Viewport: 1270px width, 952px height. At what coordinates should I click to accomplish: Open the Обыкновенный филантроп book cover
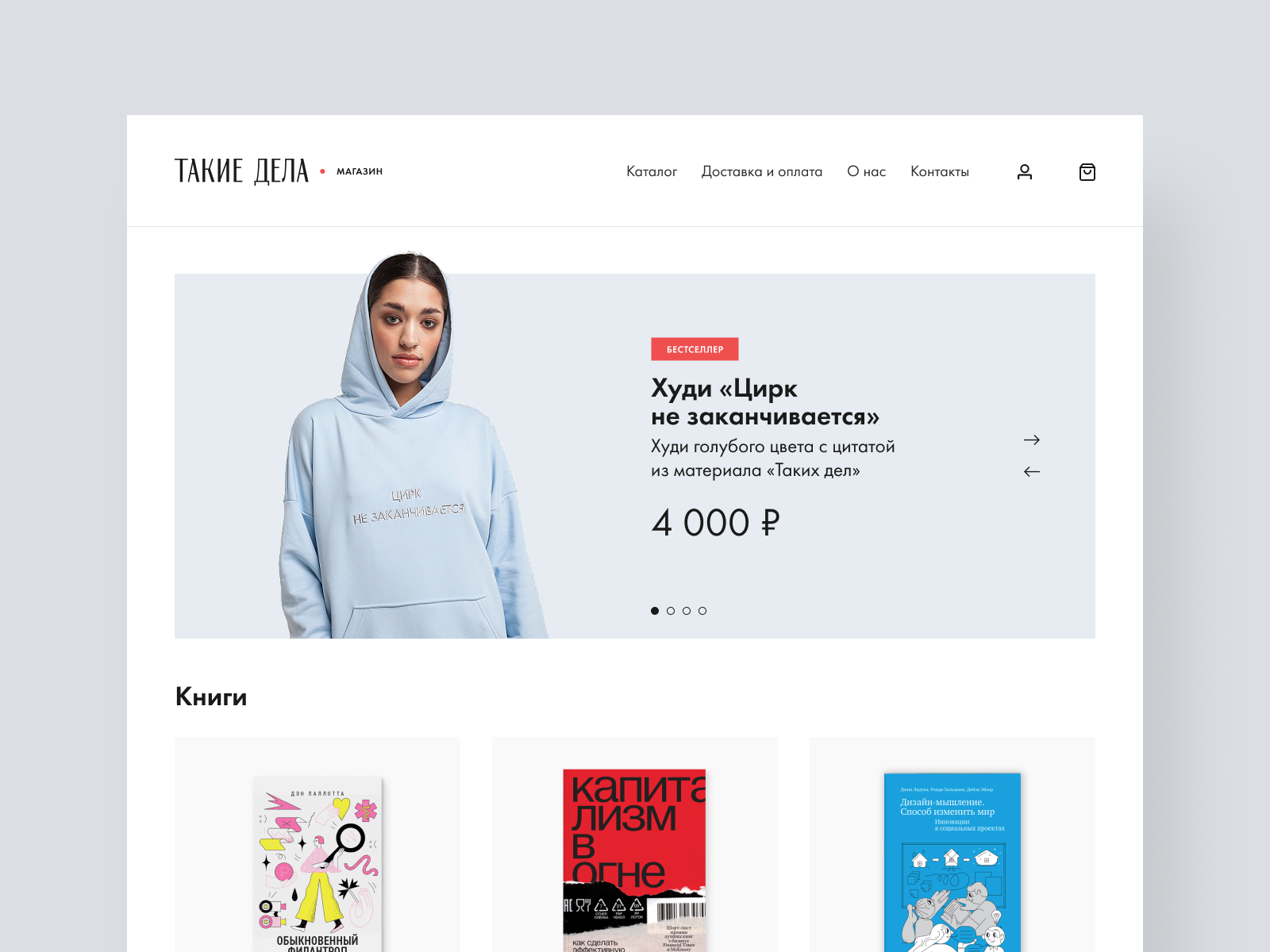coord(317,864)
